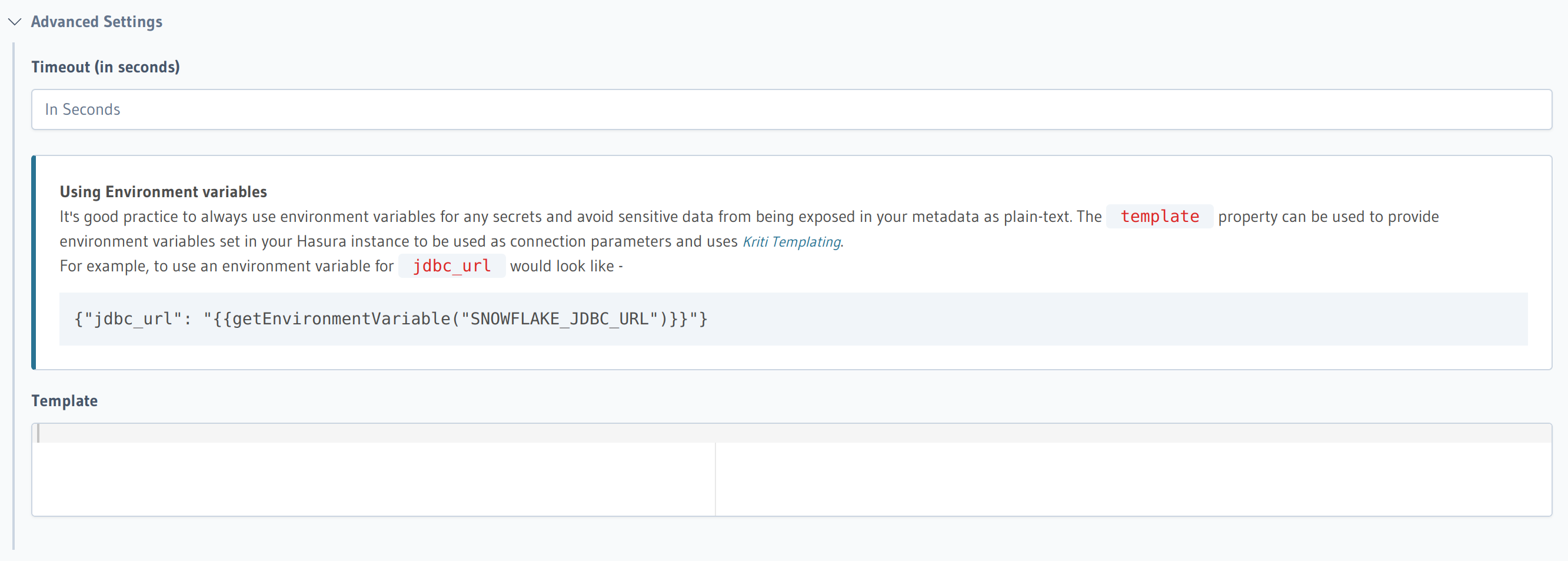Open the Kriti Templating link
Image resolution: width=1568 pixels, height=561 pixels.
pos(791,242)
